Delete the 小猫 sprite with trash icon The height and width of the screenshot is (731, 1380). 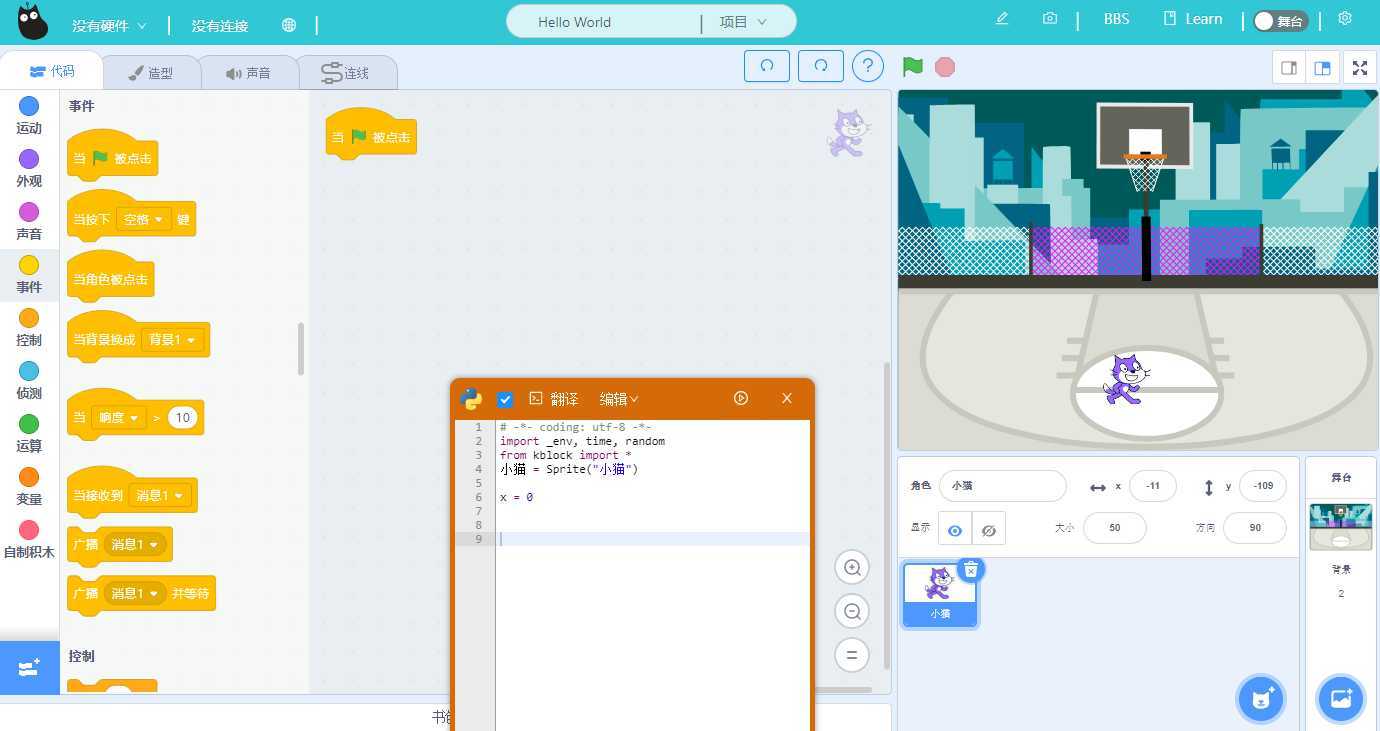click(971, 569)
